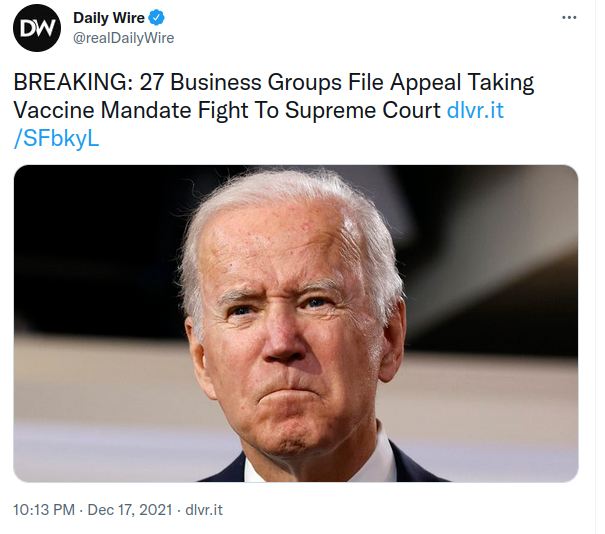Click the 'Supreme Court' text in tweet
Screen dimensions: 605x534
(363, 111)
